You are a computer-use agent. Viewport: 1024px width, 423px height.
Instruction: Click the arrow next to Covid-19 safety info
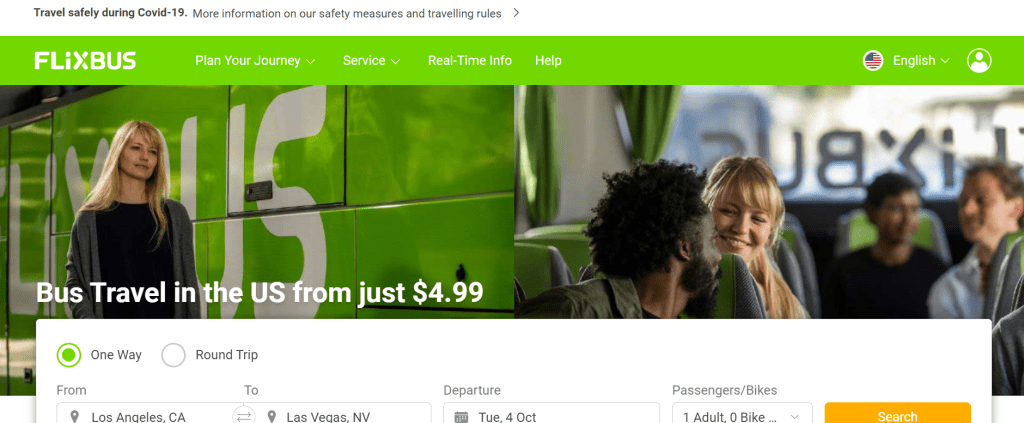tap(516, 13)
